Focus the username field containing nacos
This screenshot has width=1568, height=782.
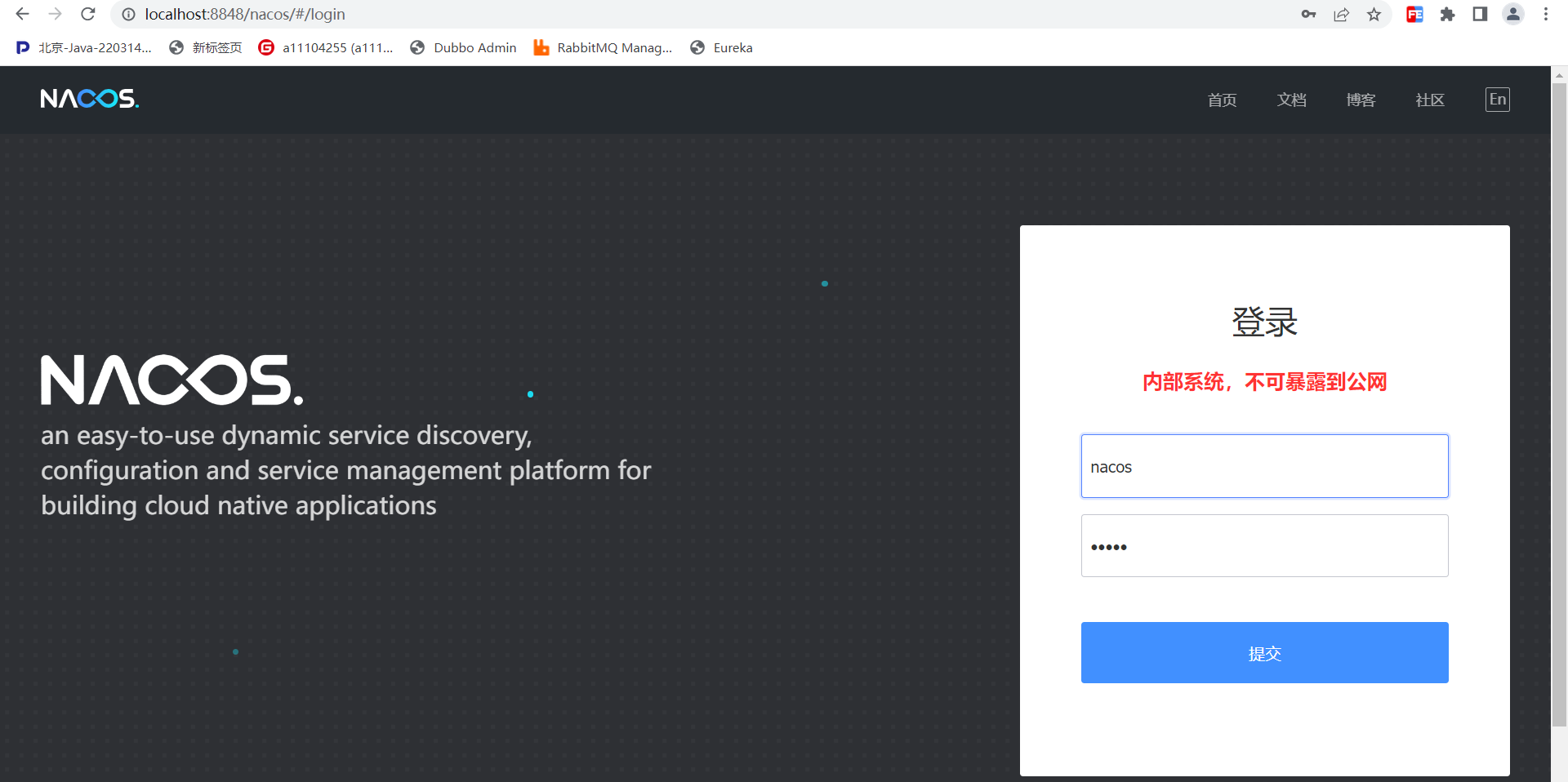coord(1264,466)
